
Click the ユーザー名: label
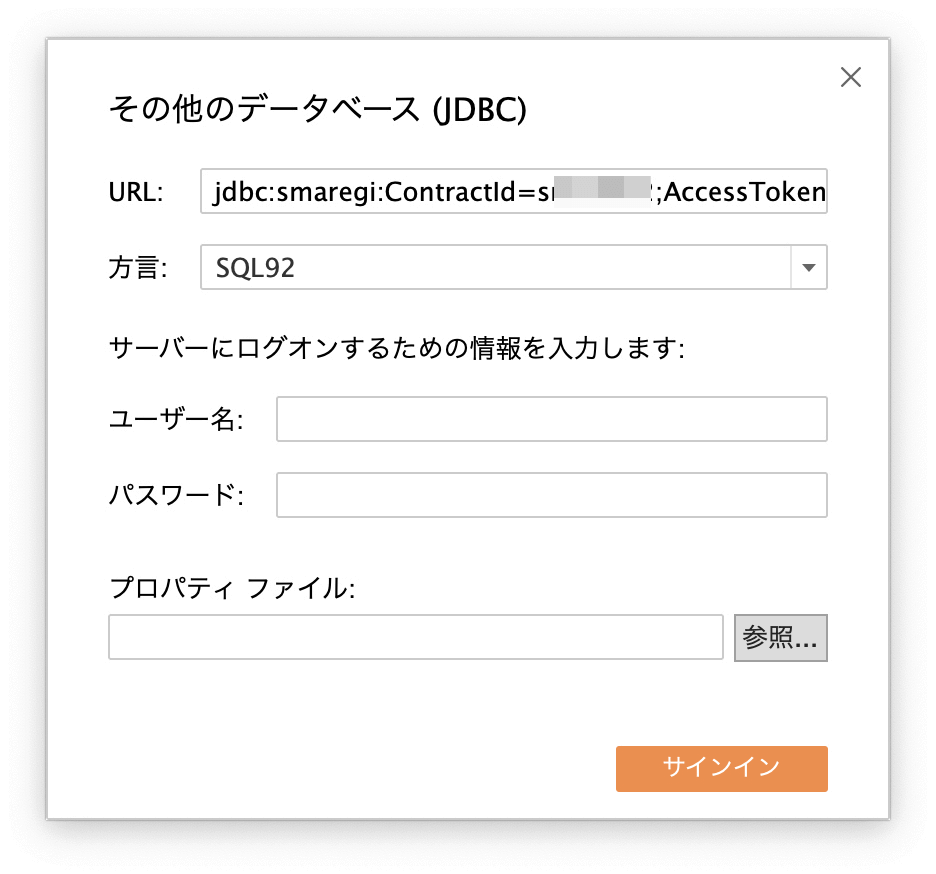coord(176,419)
